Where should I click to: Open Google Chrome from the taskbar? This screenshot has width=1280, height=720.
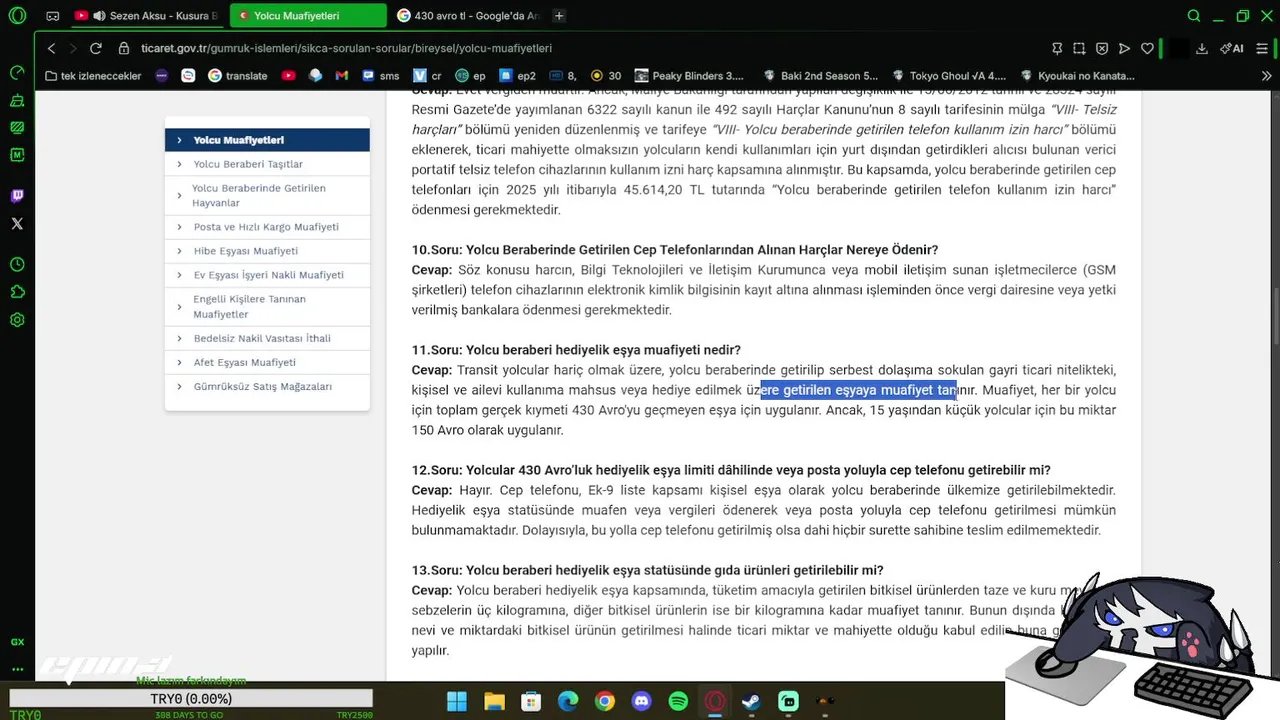click(604, 701)
